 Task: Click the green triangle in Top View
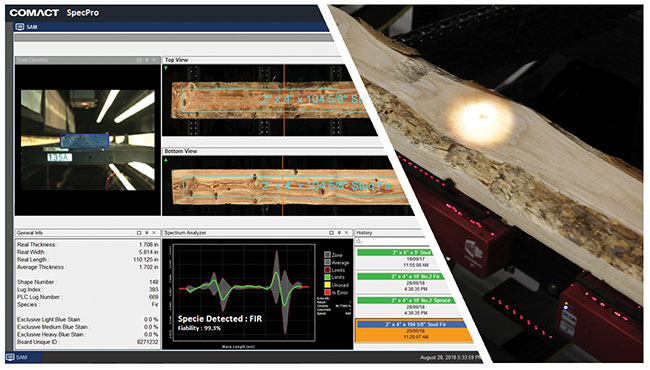(x=166, y=68)
